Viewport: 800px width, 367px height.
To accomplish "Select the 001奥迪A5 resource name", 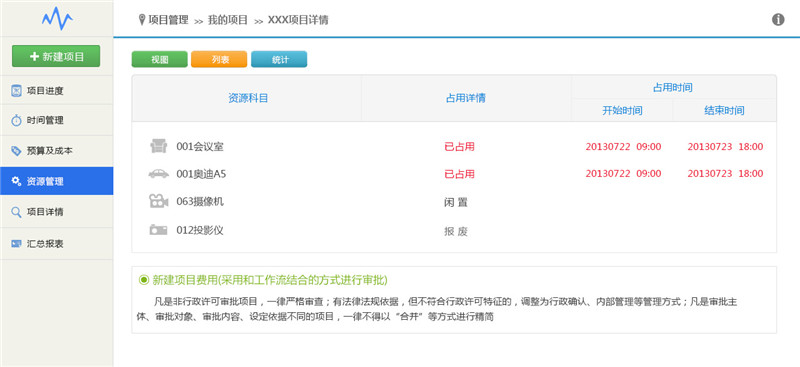I will pos(201,174).
